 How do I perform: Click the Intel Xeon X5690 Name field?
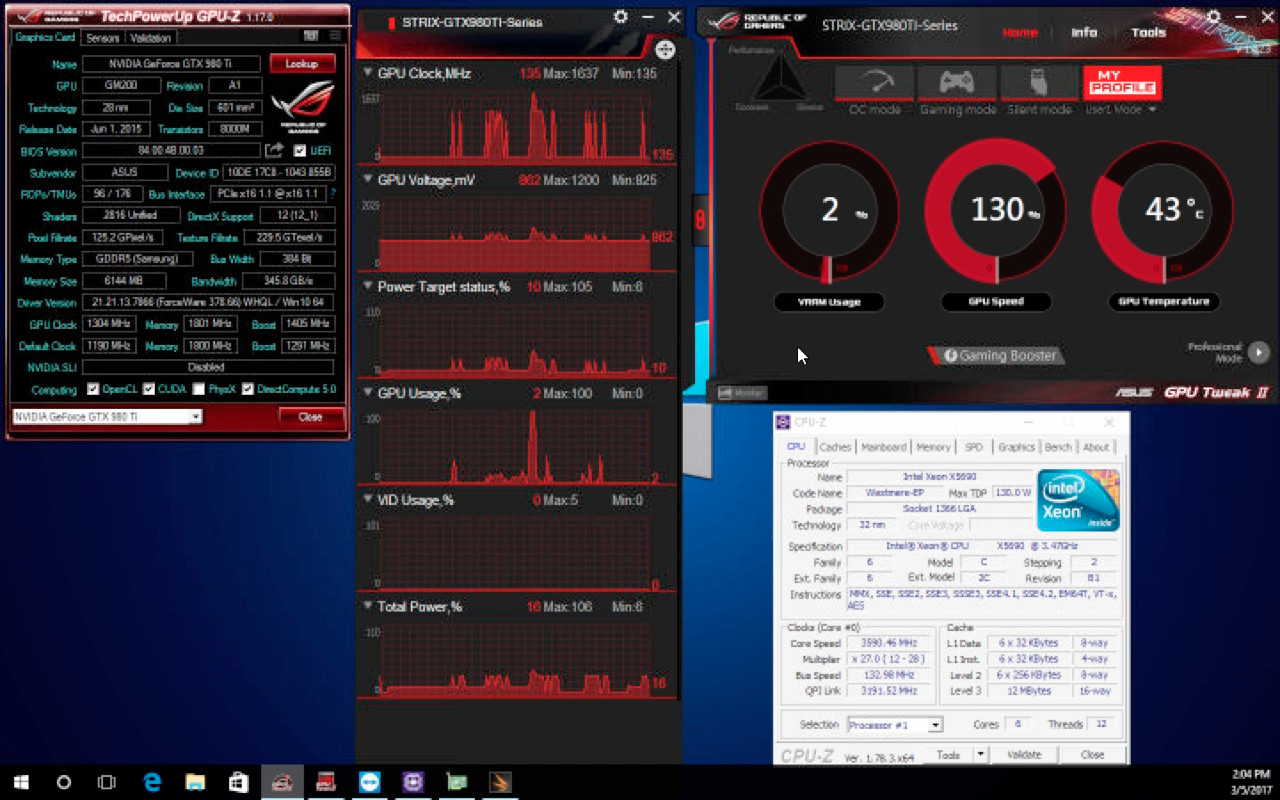[x=940, y=477]
